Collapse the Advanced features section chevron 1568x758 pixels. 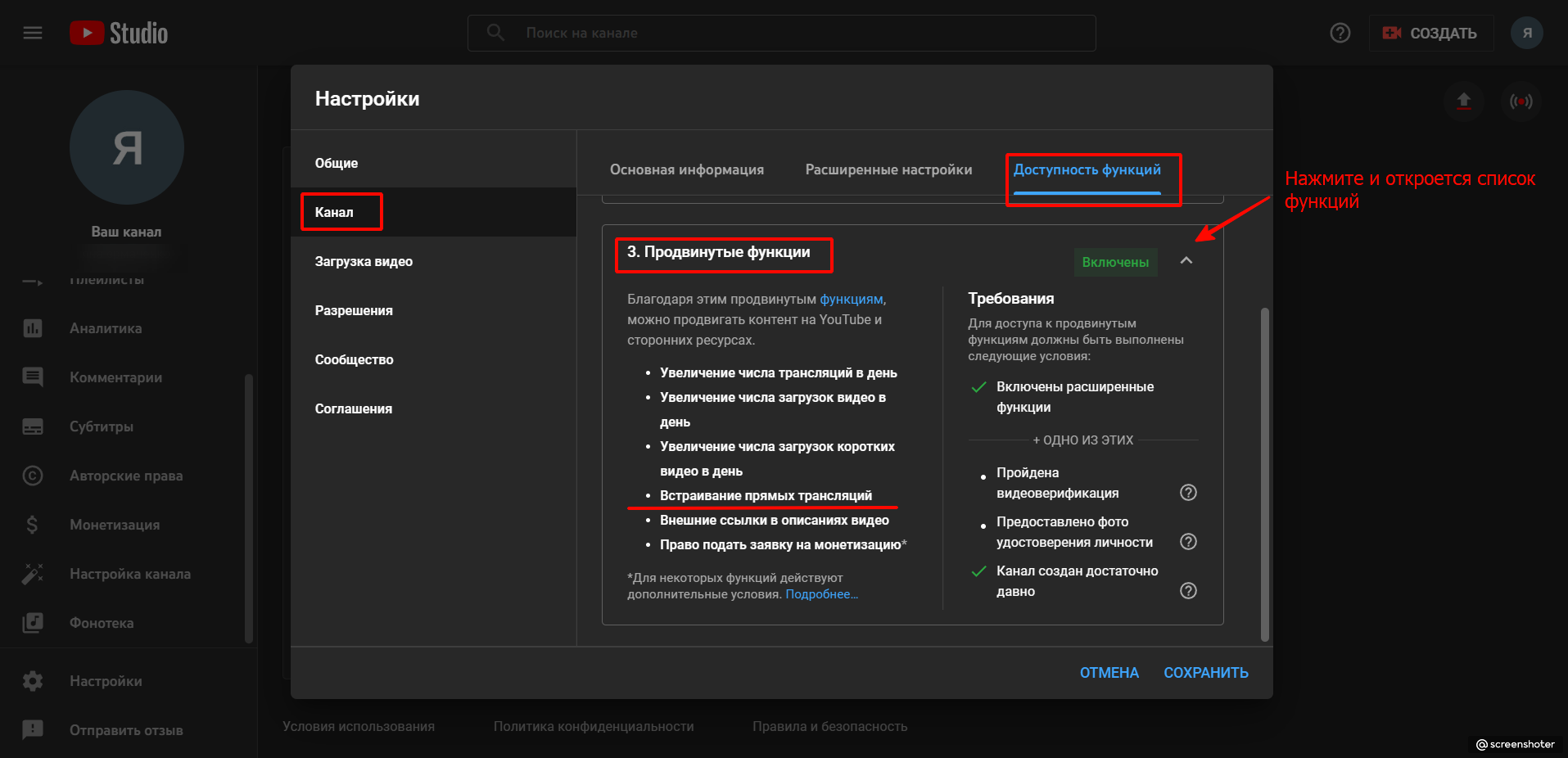click(1186, 260)
